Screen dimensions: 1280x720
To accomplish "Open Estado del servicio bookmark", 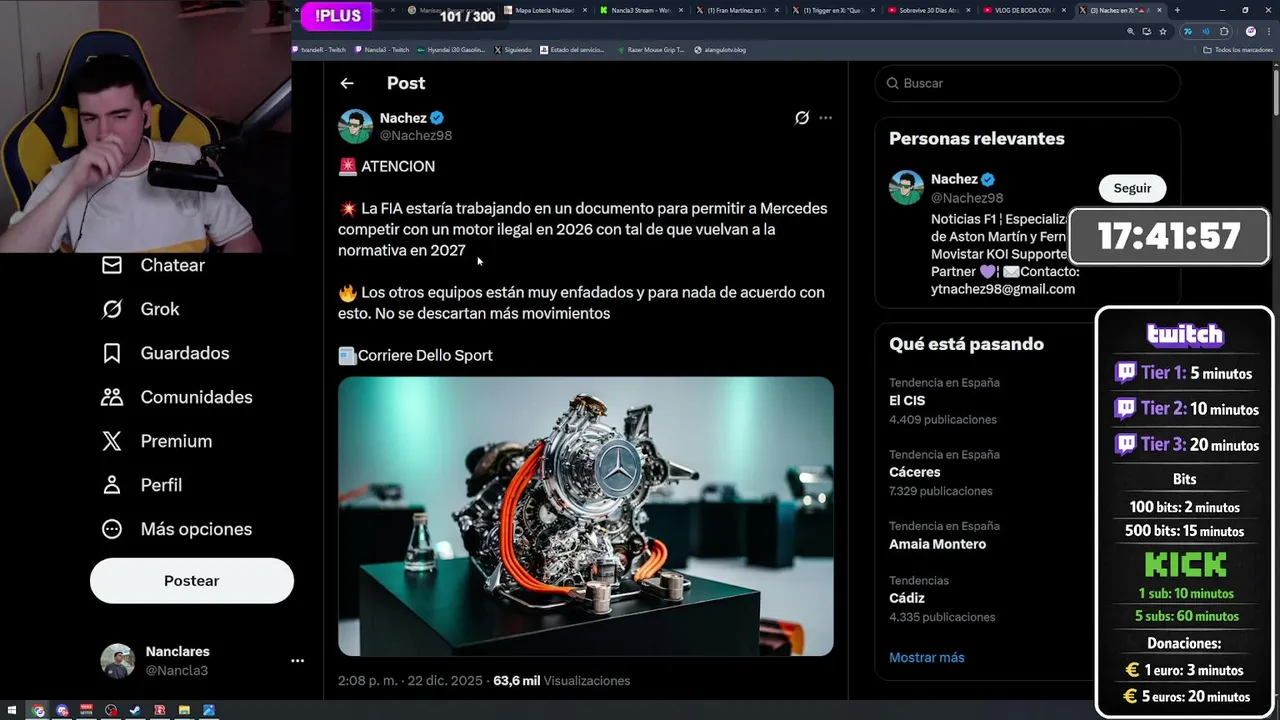I will coord(572,49).
